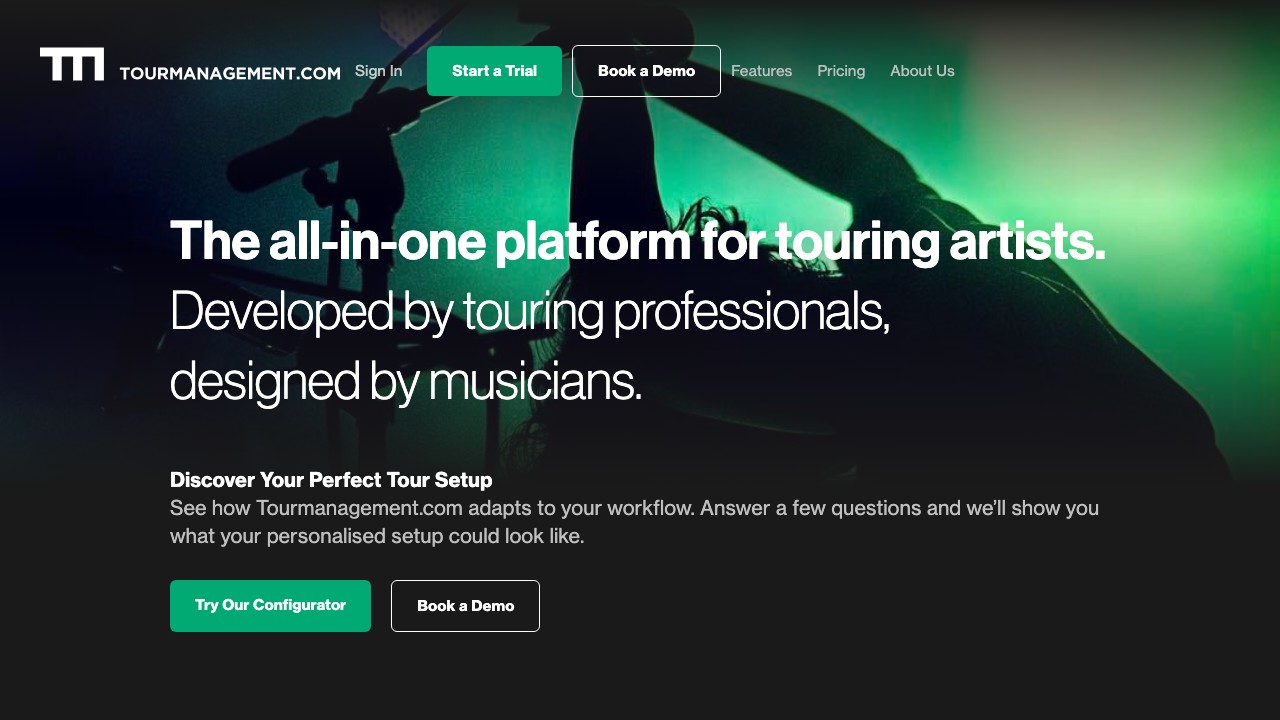Click the outlined Book a Demo navigation button

click(x=646, y=71)
